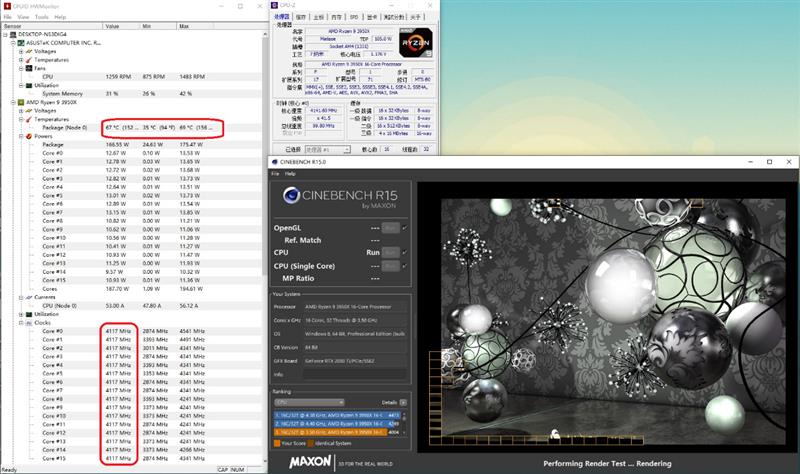
Task: Expand Voltages under ASUSTeK
Action: (x=21, y=52)
